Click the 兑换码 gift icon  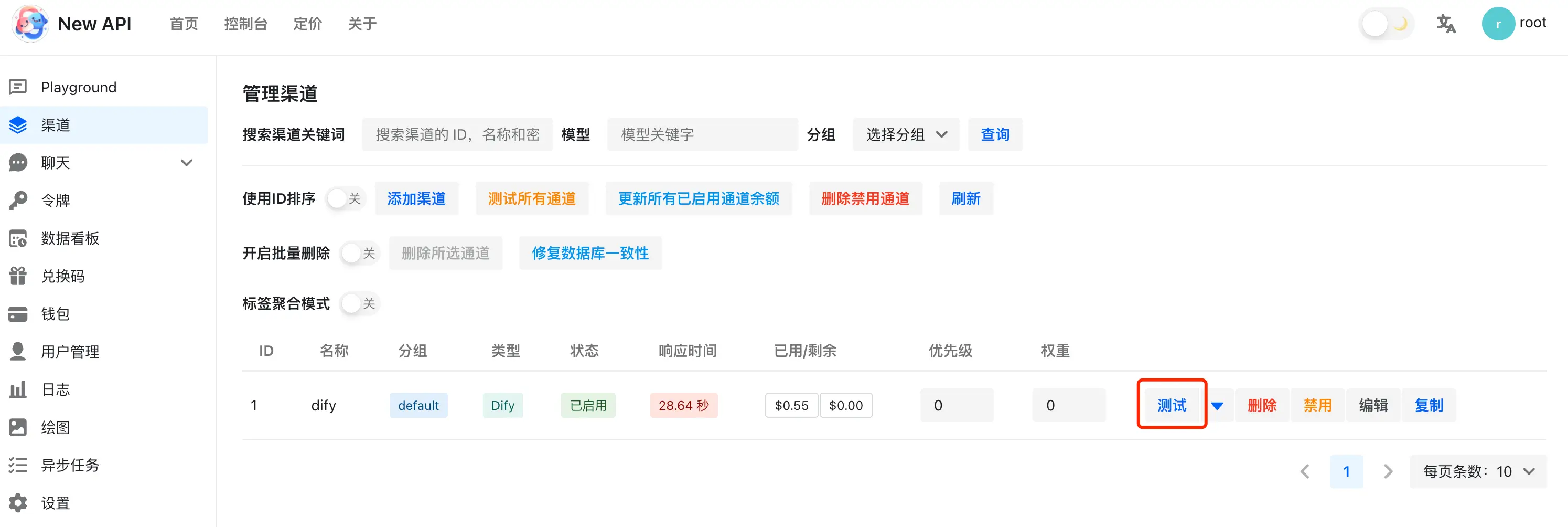(18, 276)
